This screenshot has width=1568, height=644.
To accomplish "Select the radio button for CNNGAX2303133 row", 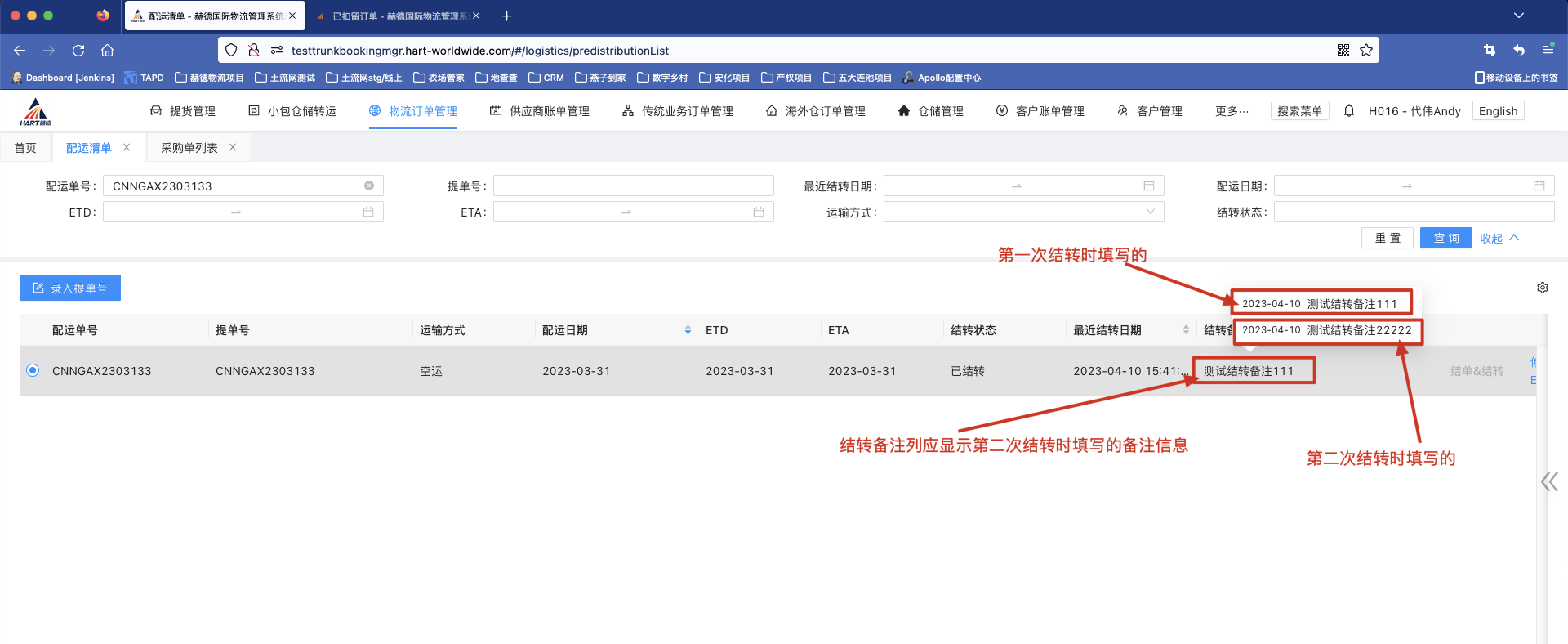I will pos(33,370).
